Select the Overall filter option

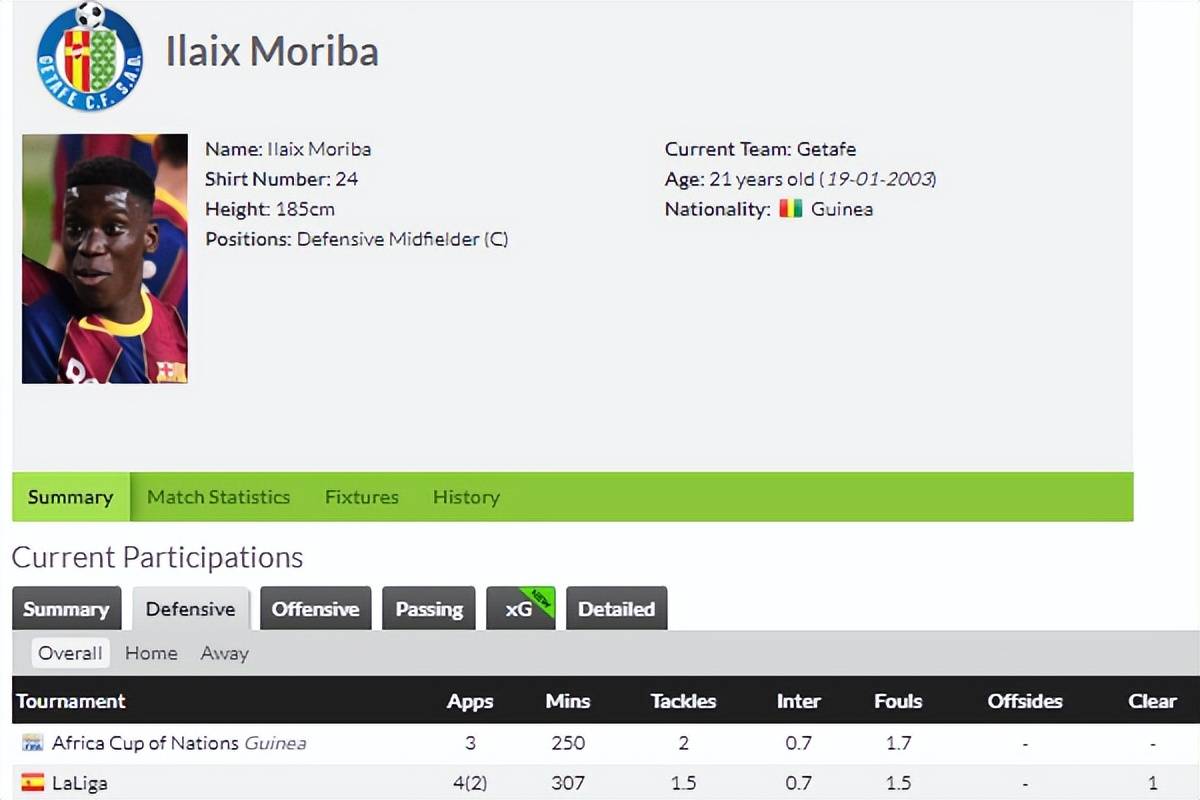[x=70, y=653]
